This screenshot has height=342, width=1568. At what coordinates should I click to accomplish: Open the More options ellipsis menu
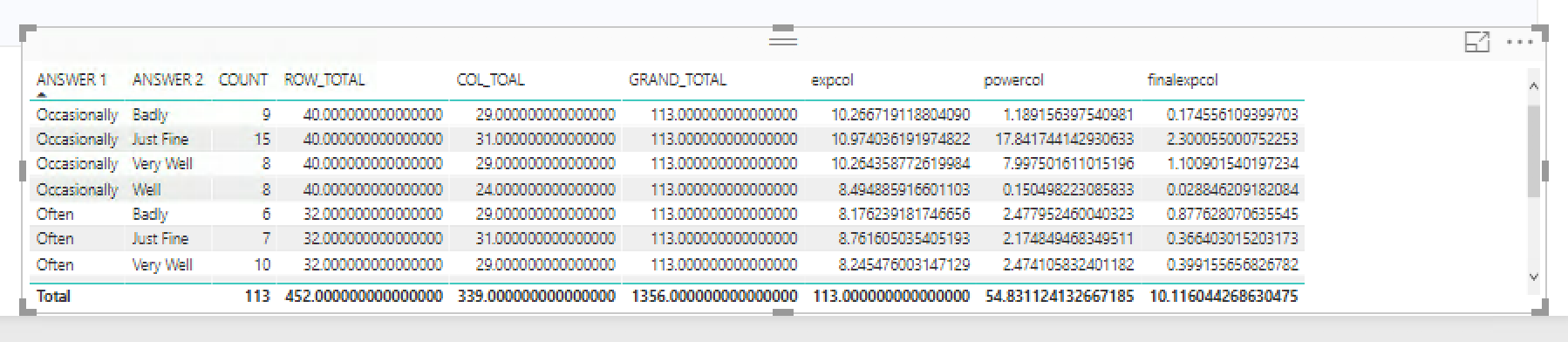tap(1519, 42)
